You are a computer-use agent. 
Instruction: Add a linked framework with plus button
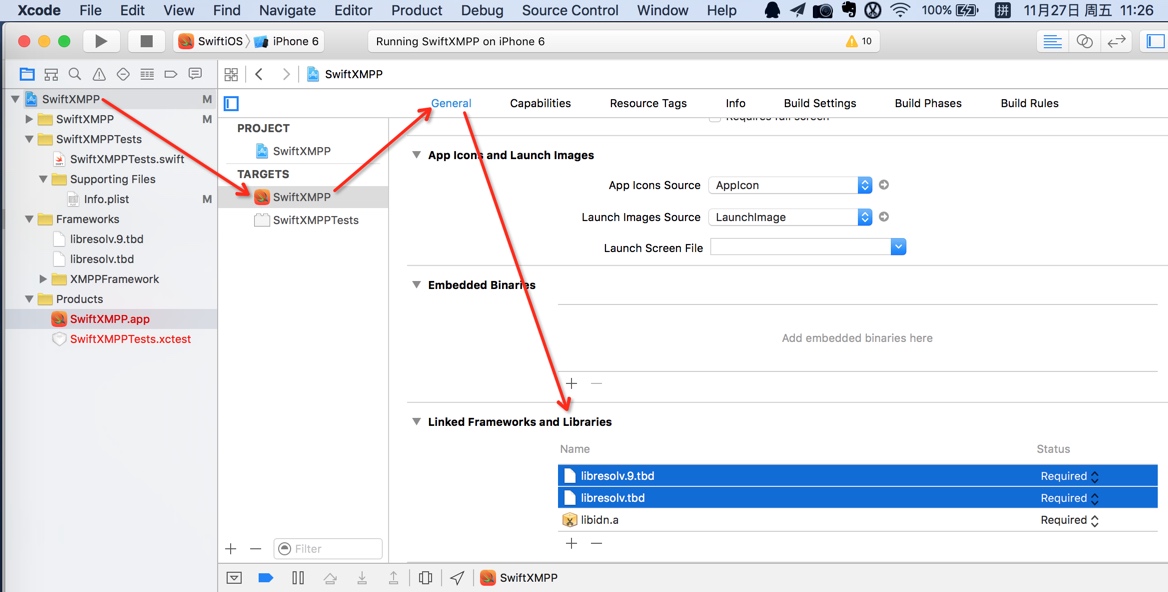click(x=571, y=543)
